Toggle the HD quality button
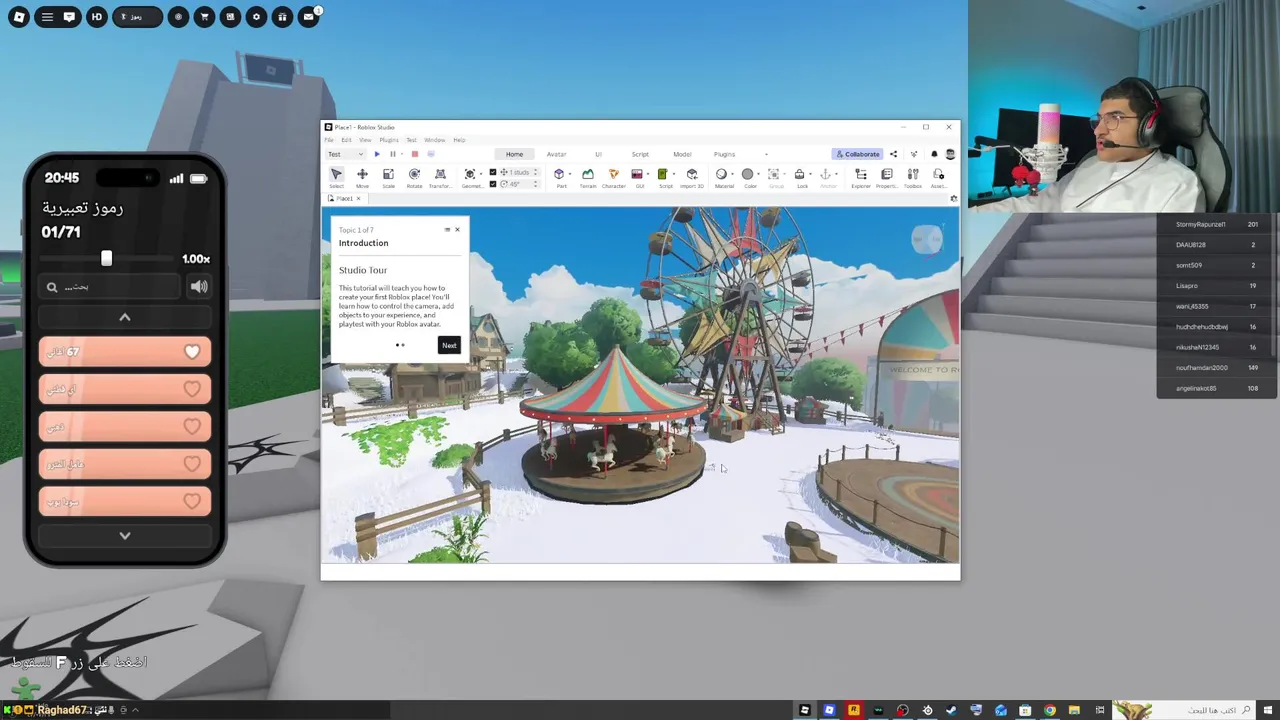The image size is (1280, 720). pos(96,17)
